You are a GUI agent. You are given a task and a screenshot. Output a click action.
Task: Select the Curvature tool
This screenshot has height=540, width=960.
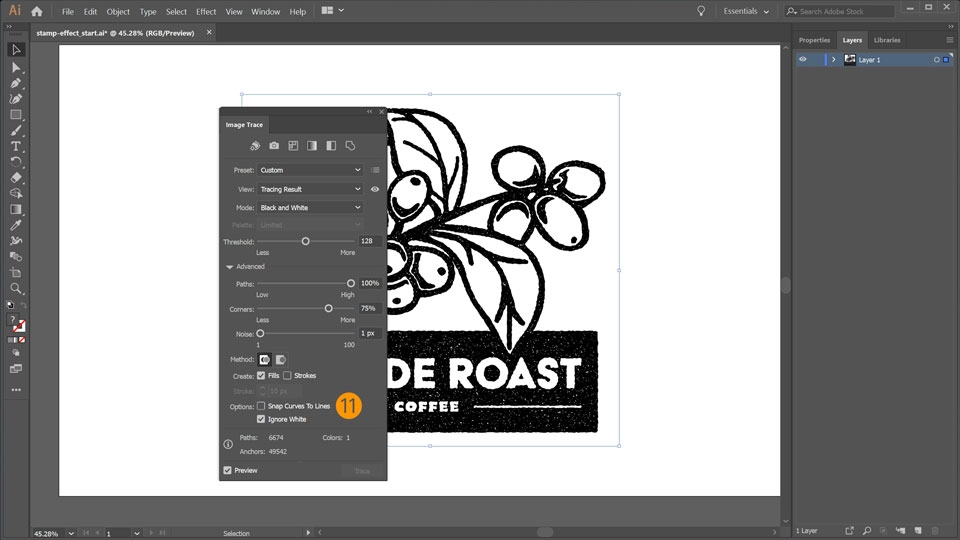16,99
